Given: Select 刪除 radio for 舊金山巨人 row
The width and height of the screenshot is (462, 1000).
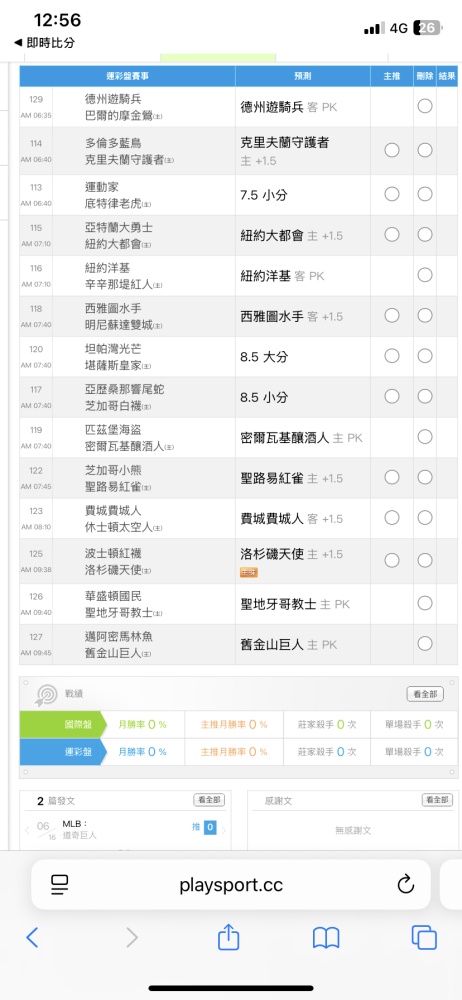Looking at the screenshot, I should coord(425,643).
